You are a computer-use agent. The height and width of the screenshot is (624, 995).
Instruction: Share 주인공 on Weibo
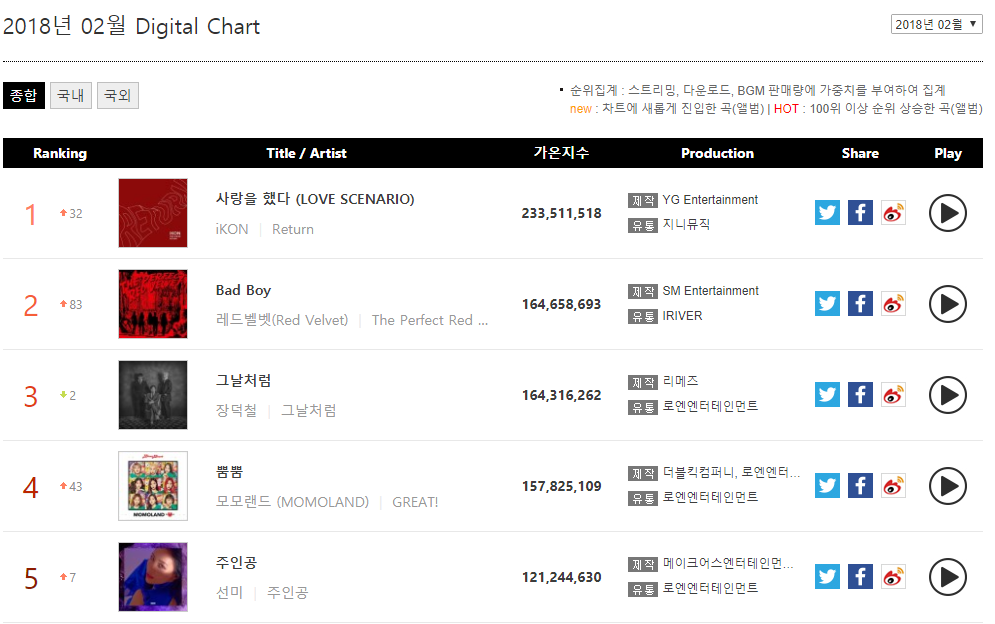(893, 577)
